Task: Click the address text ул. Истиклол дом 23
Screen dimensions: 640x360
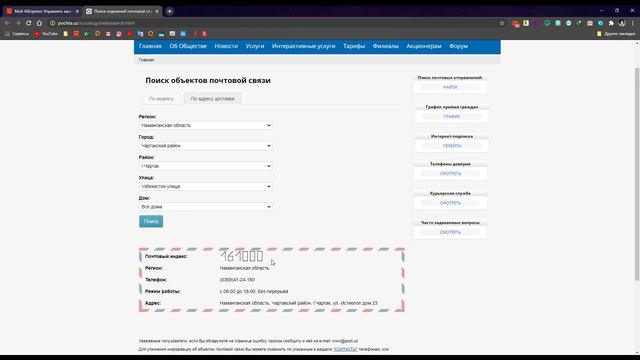Action: pos(355,303)
